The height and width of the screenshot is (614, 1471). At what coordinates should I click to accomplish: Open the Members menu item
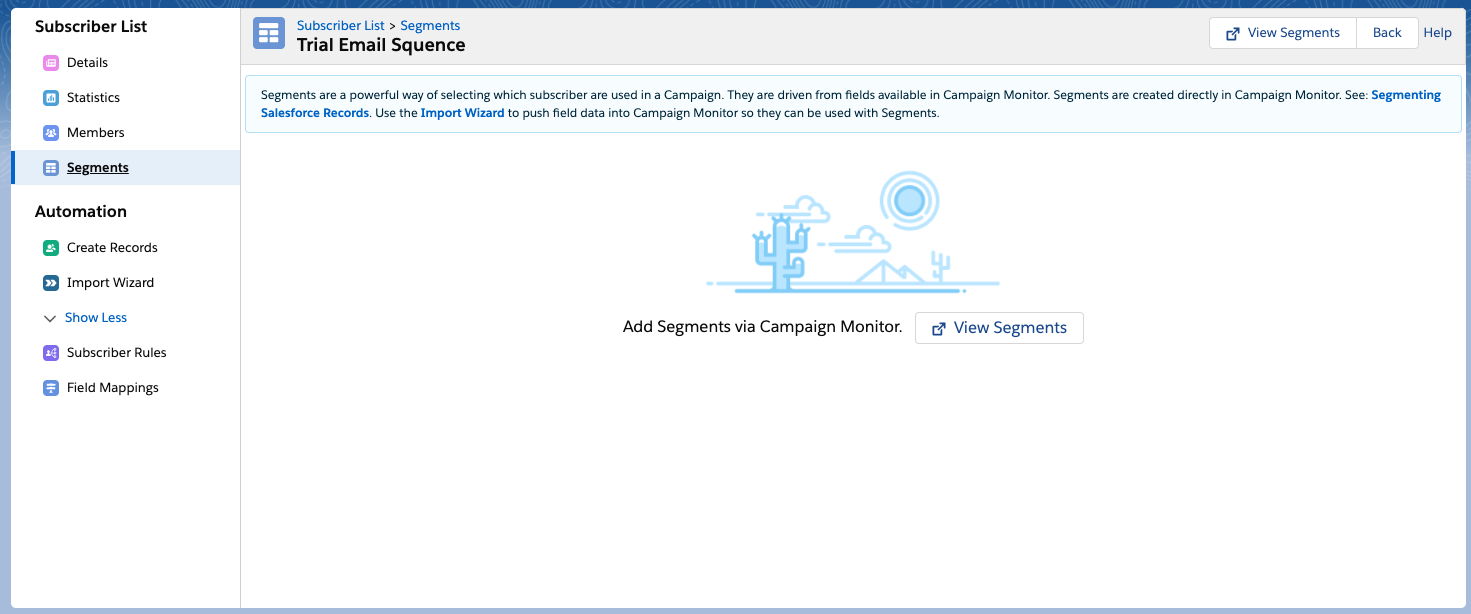click(x=96, y=133)
